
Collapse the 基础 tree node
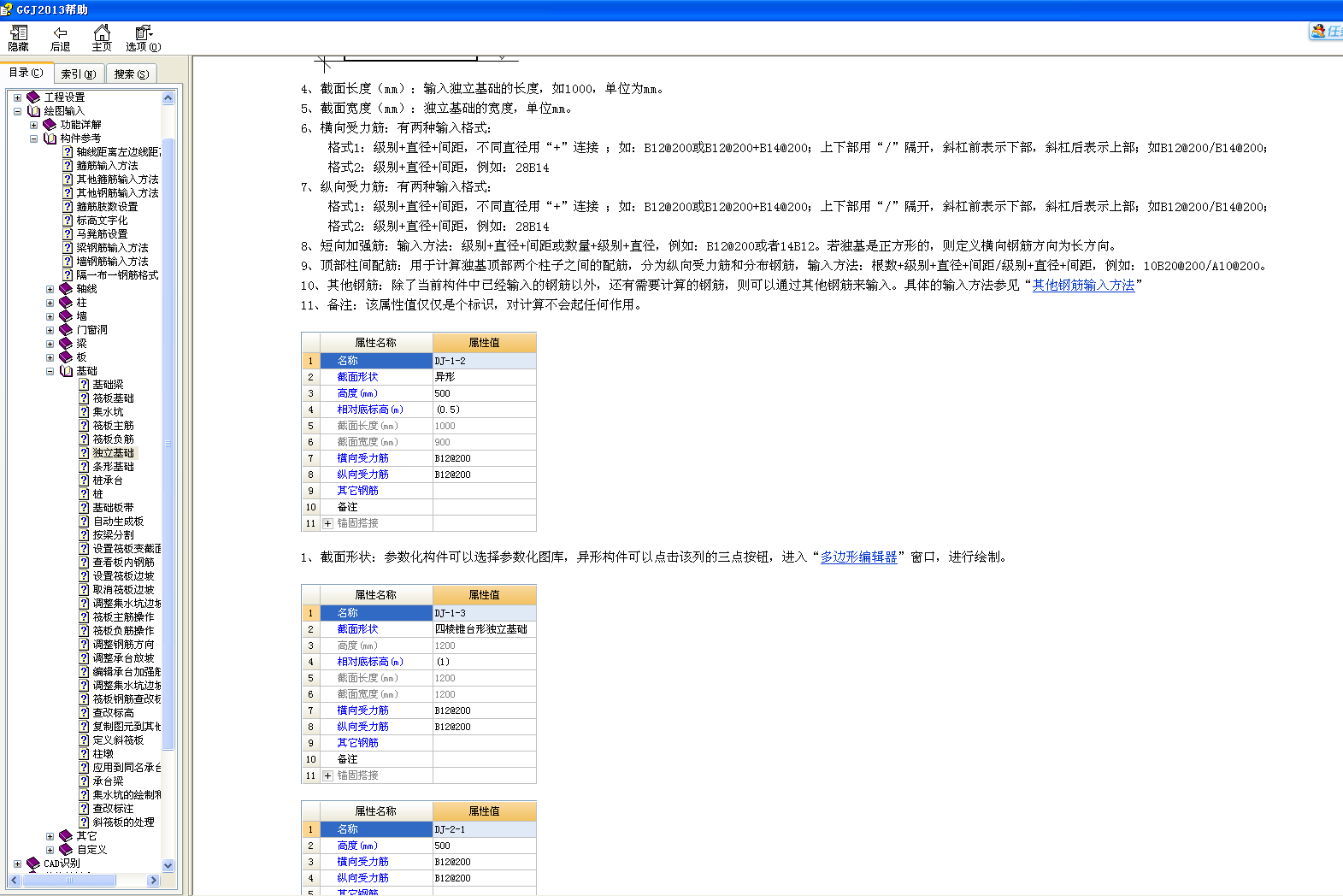pos(50,371)
